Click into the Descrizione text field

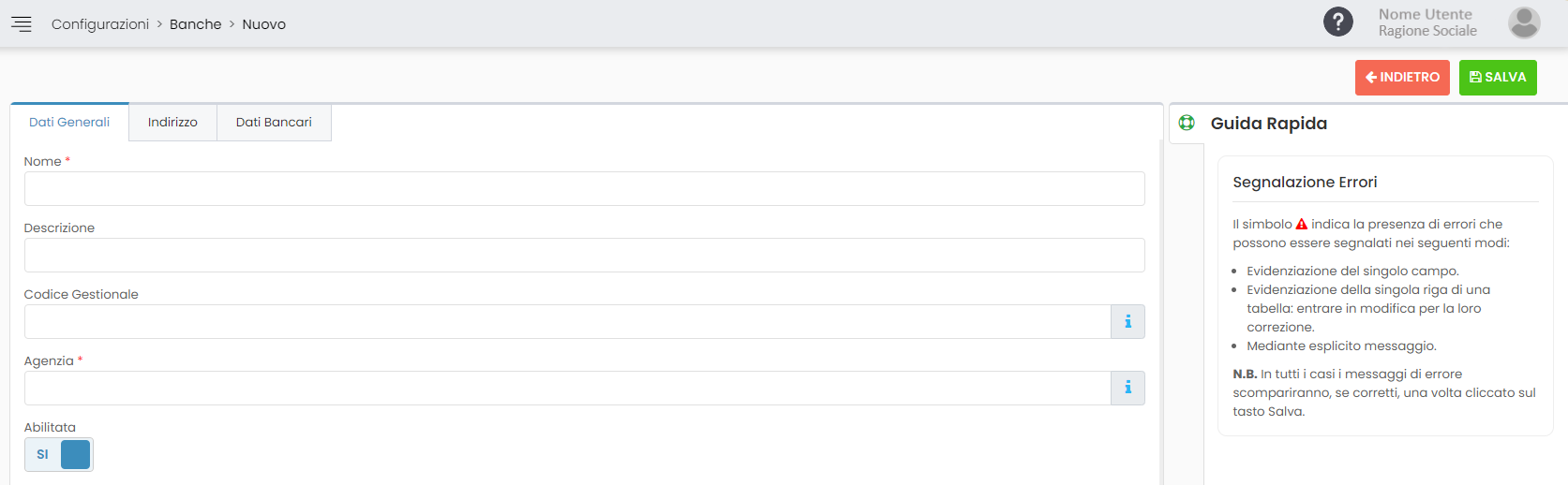click(584, 255)
